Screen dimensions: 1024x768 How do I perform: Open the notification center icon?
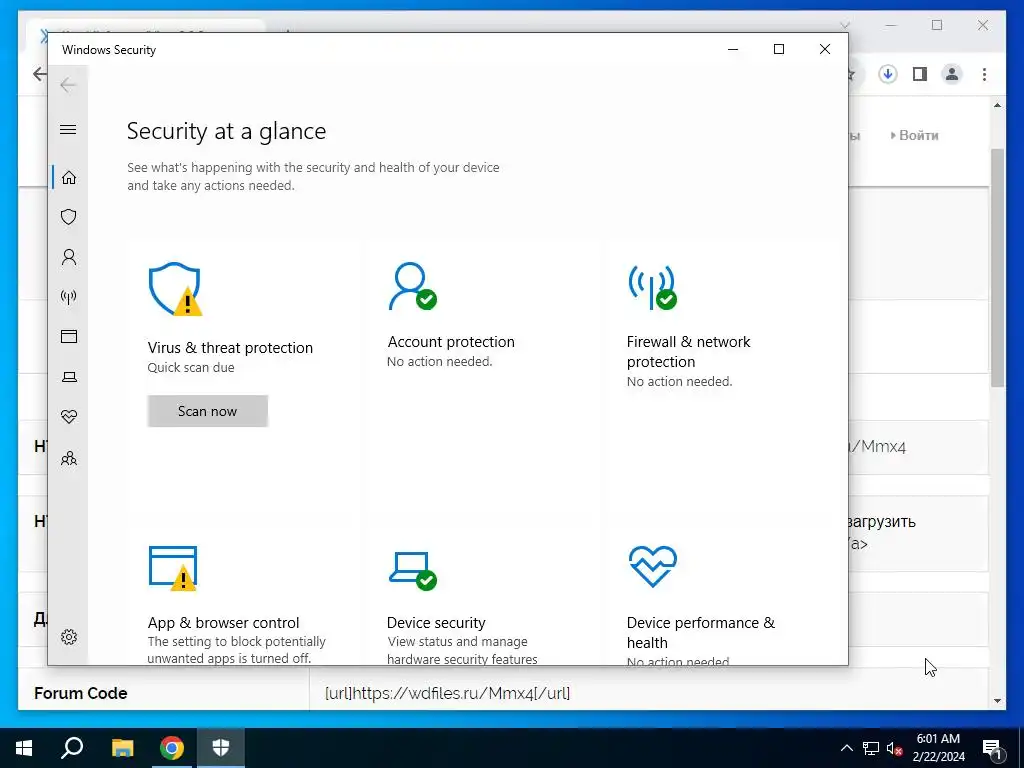click(993, 749)
